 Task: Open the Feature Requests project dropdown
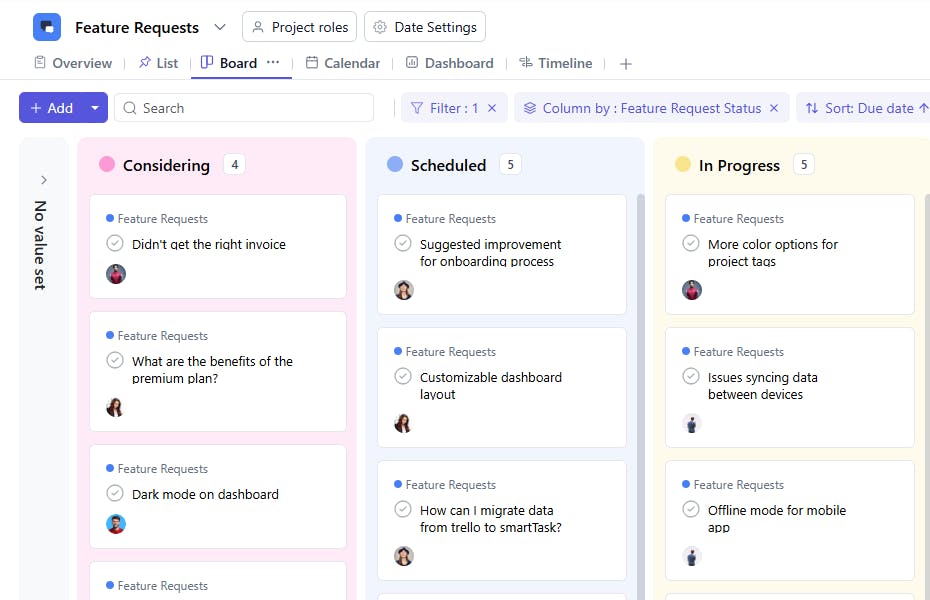pos(219,27)
